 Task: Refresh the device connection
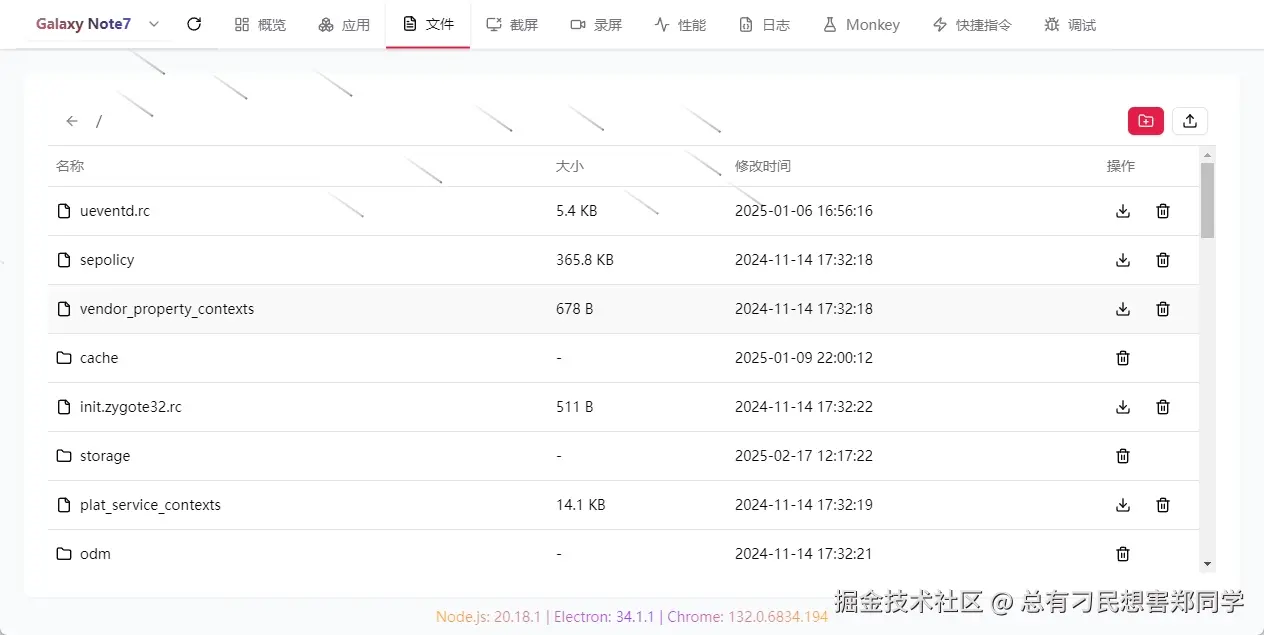click(x=194, y=24)
